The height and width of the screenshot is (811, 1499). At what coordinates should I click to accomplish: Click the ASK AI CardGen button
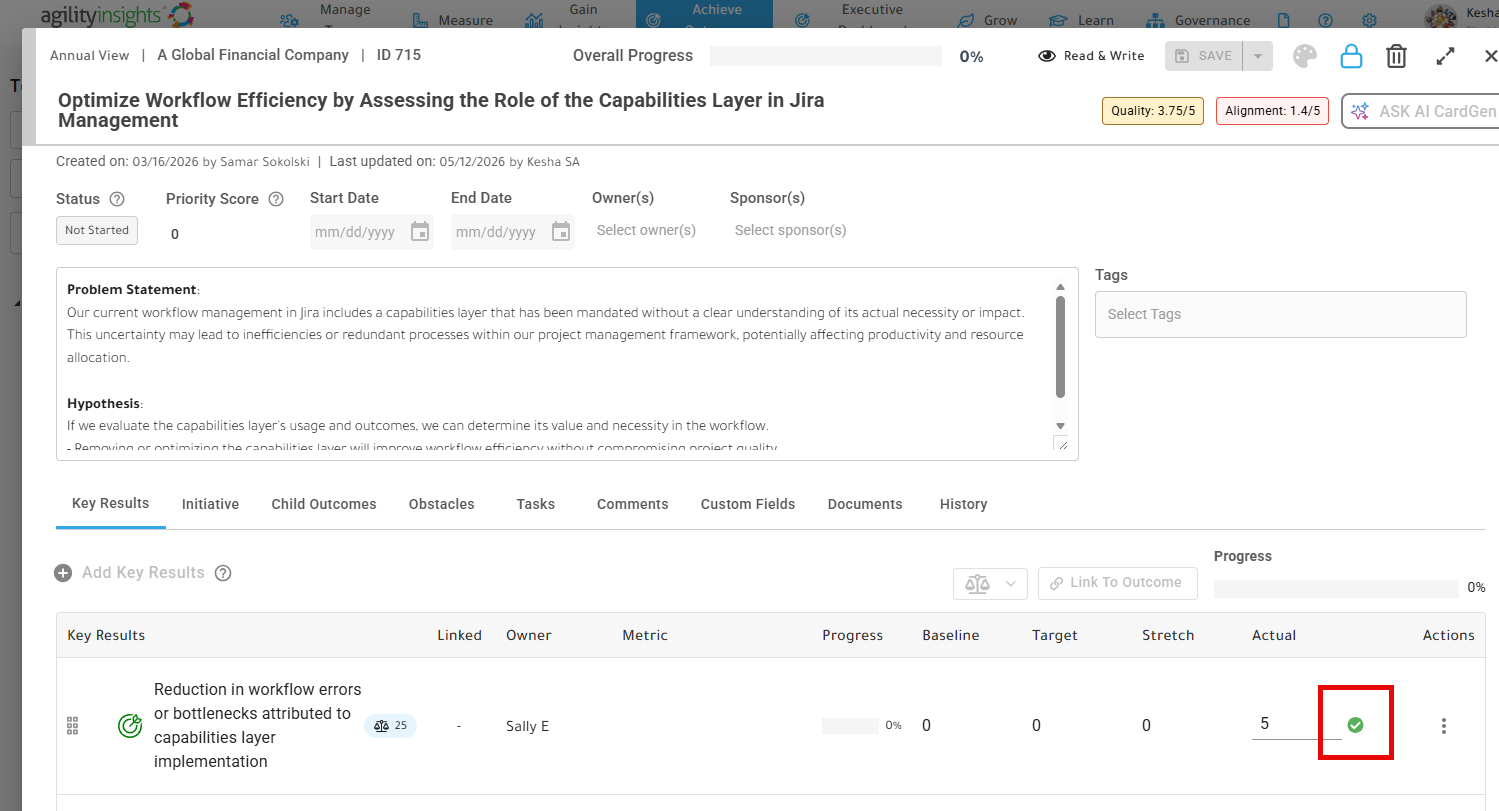[1420, 111]
